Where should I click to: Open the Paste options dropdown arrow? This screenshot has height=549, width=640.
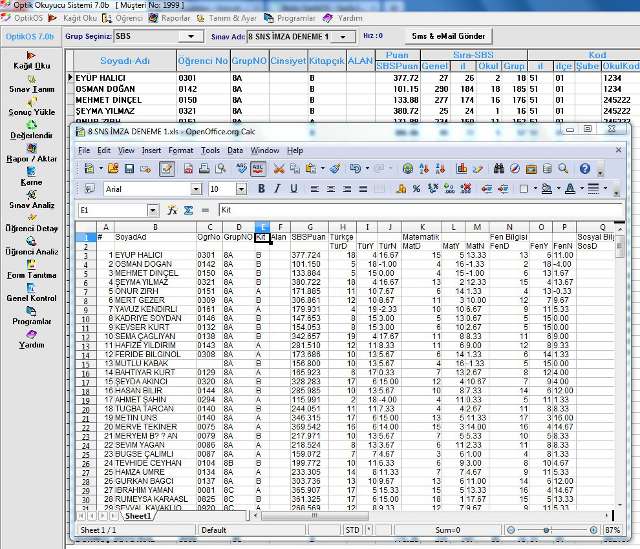(322, 169)
